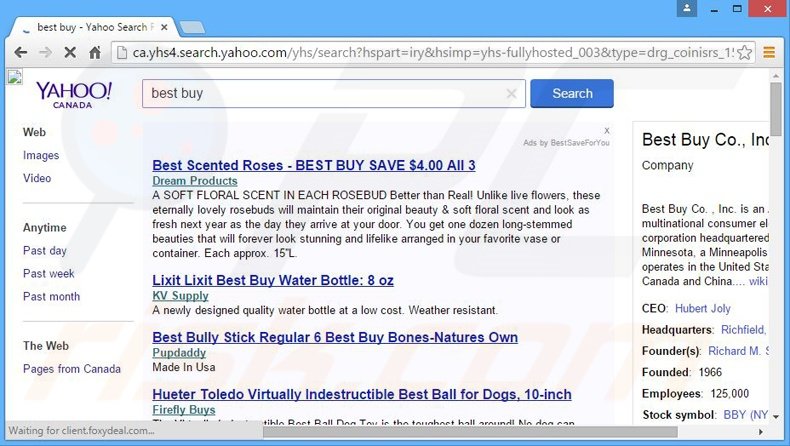Focus the best buy search input field

(334, 93)
